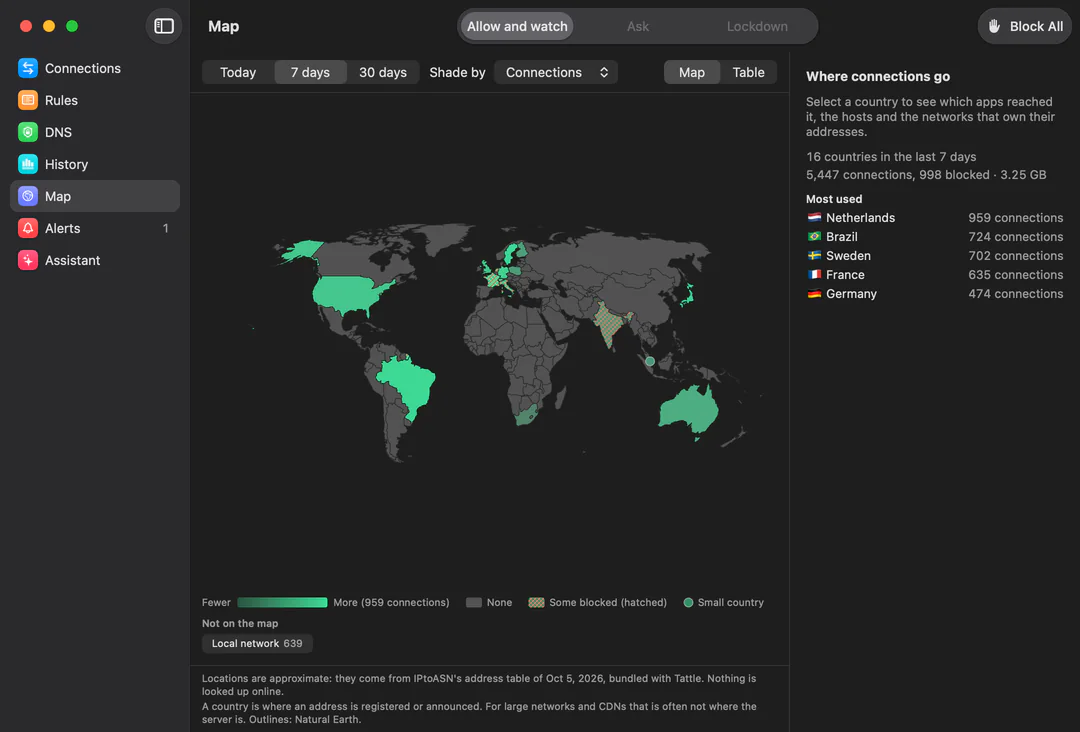Select South Africa on the map
This screenshot has height=732, width=1080.
(527, 415)
